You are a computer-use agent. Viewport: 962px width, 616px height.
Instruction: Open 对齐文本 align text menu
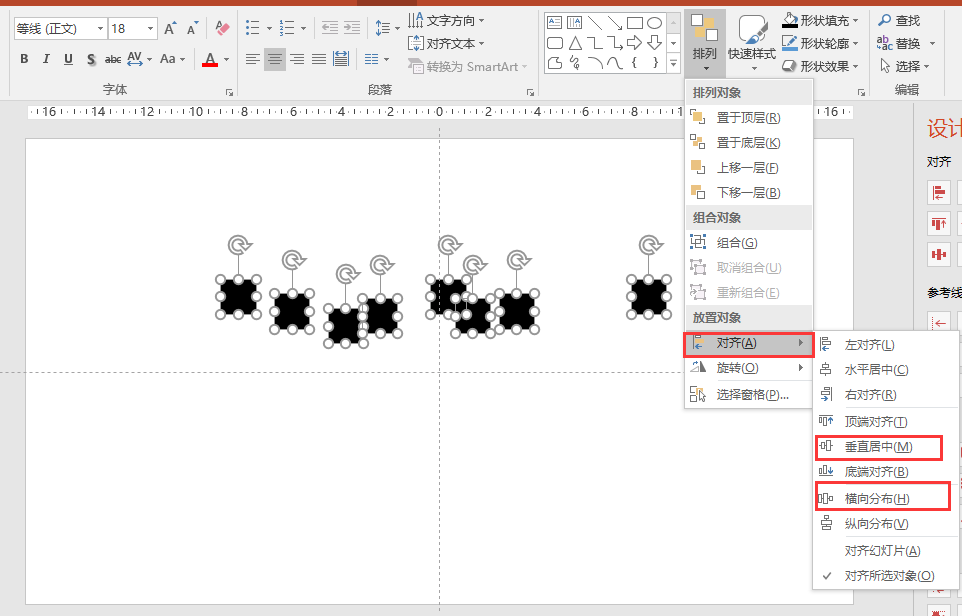(x=446, y=44)
